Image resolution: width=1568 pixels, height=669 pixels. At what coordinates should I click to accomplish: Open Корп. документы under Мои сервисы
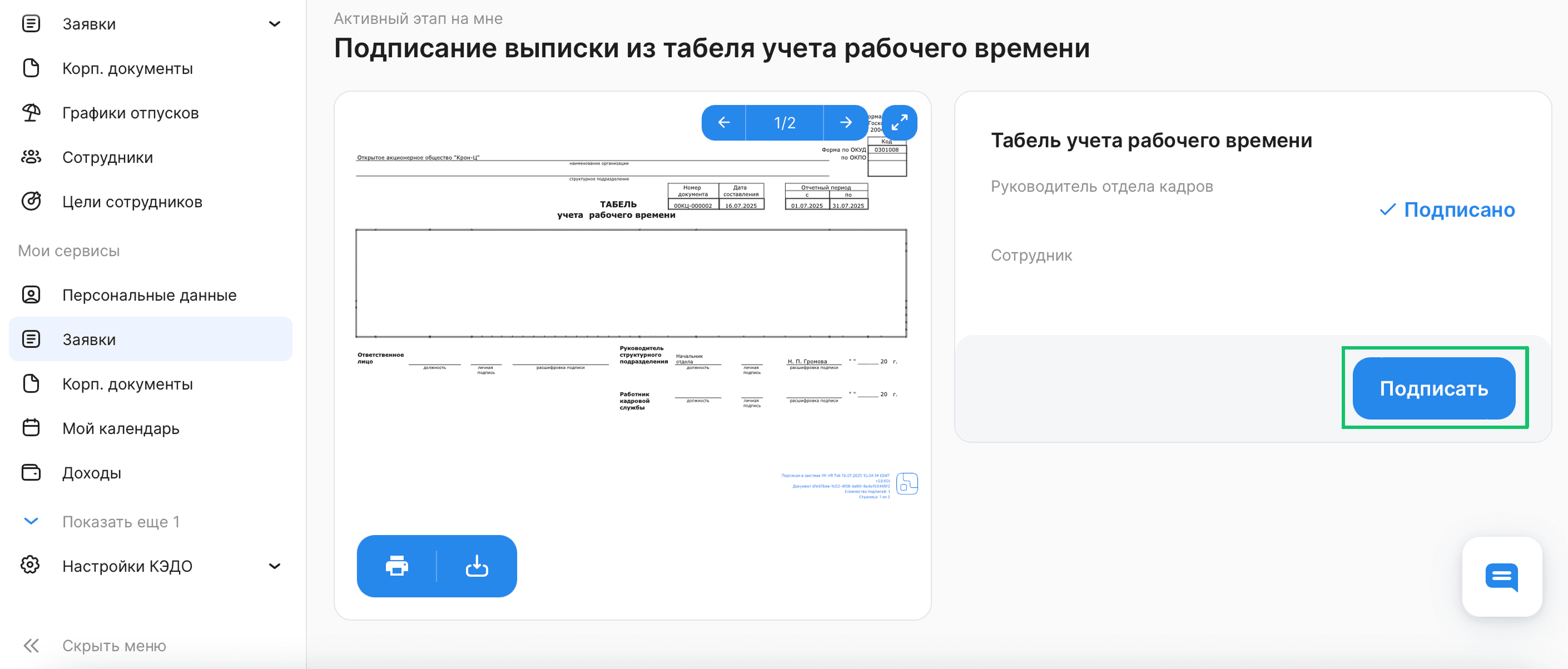(127, 384)
